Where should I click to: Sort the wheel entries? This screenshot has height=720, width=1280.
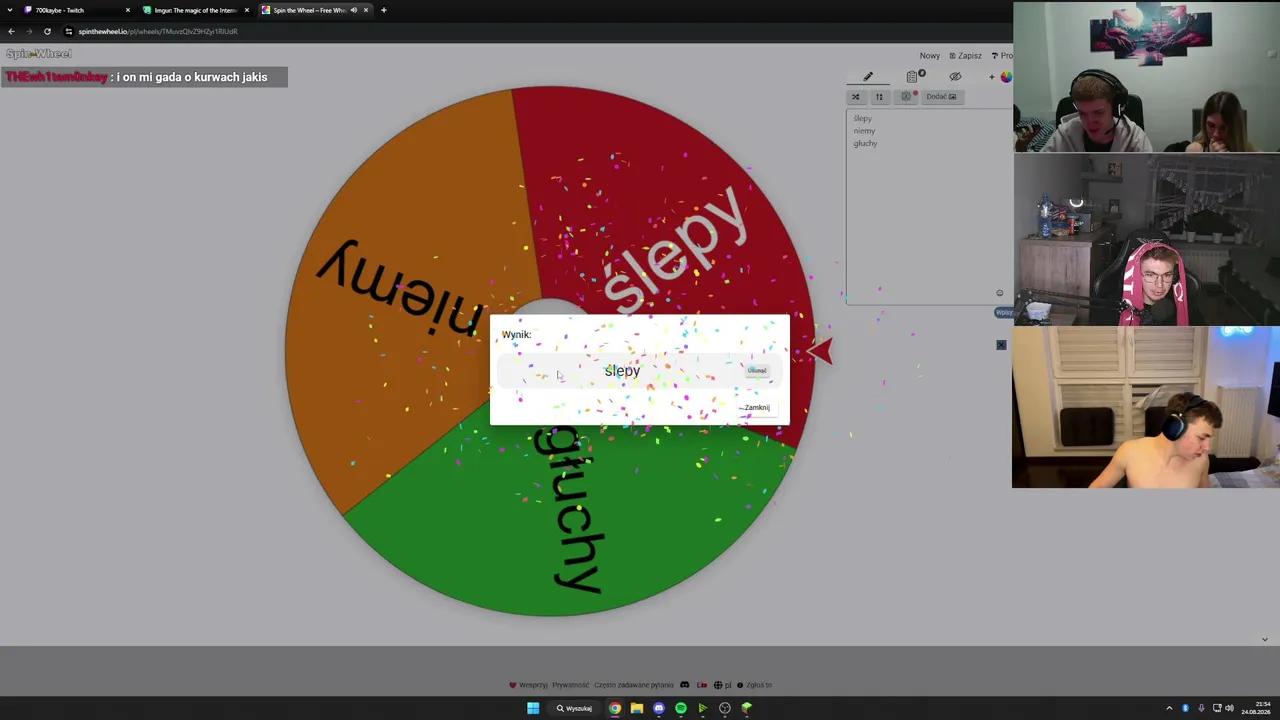pyautogui.click(x=879, y=97)
